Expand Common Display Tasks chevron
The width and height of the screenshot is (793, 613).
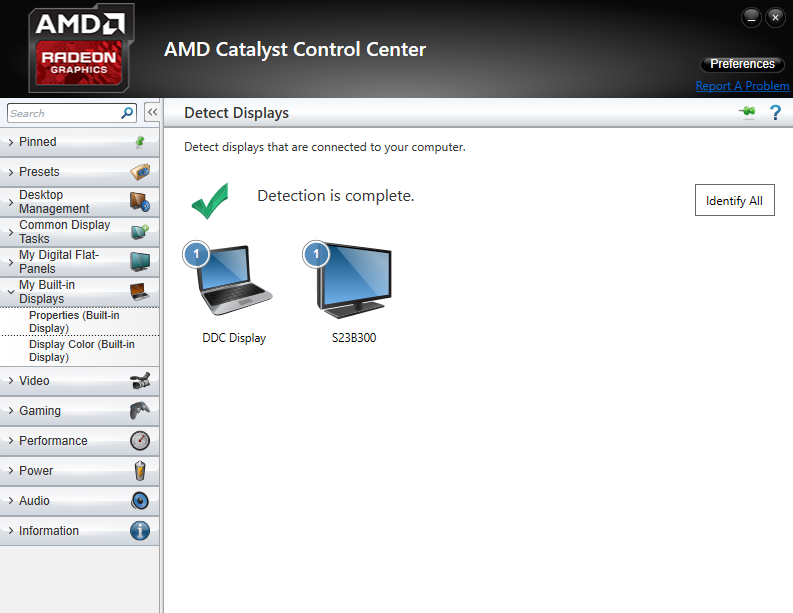tap(11, 232)
